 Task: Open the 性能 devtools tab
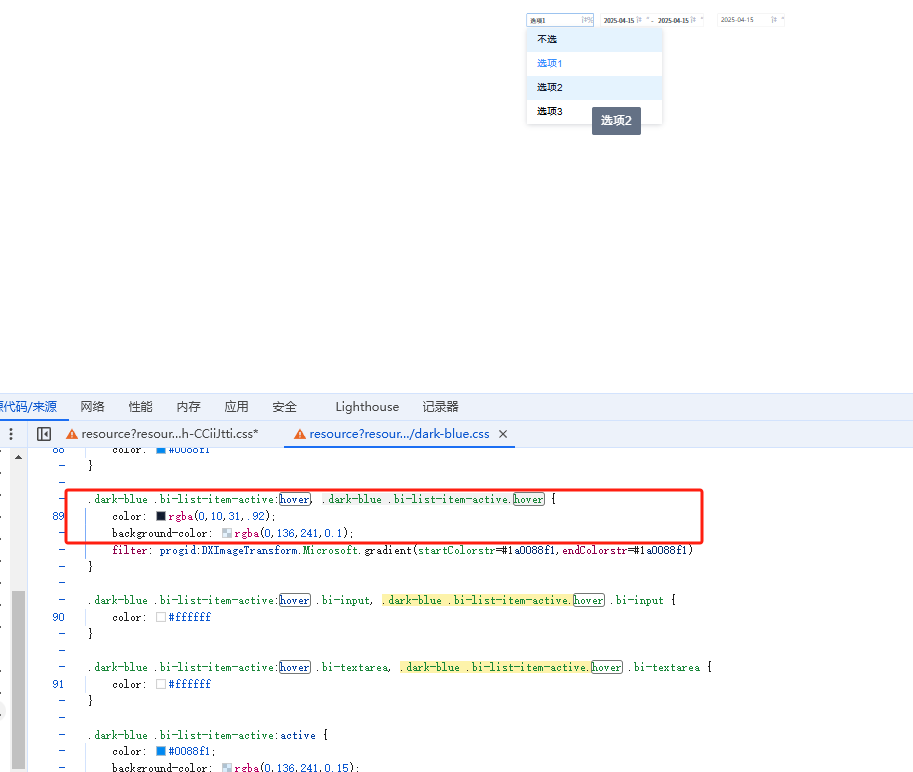point(140,406)
